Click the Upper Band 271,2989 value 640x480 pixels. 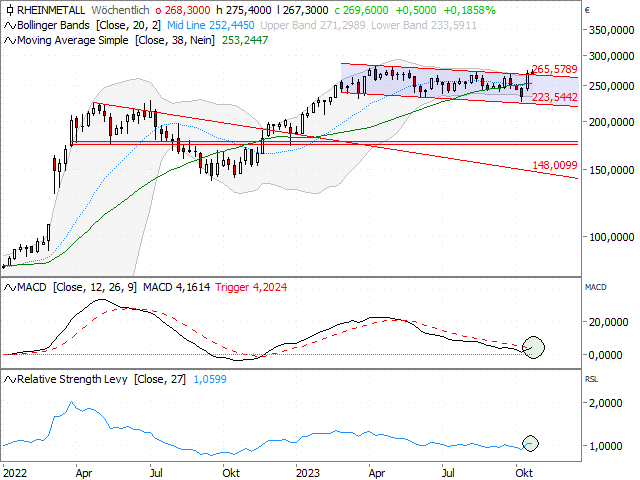[x=313, y=25]
